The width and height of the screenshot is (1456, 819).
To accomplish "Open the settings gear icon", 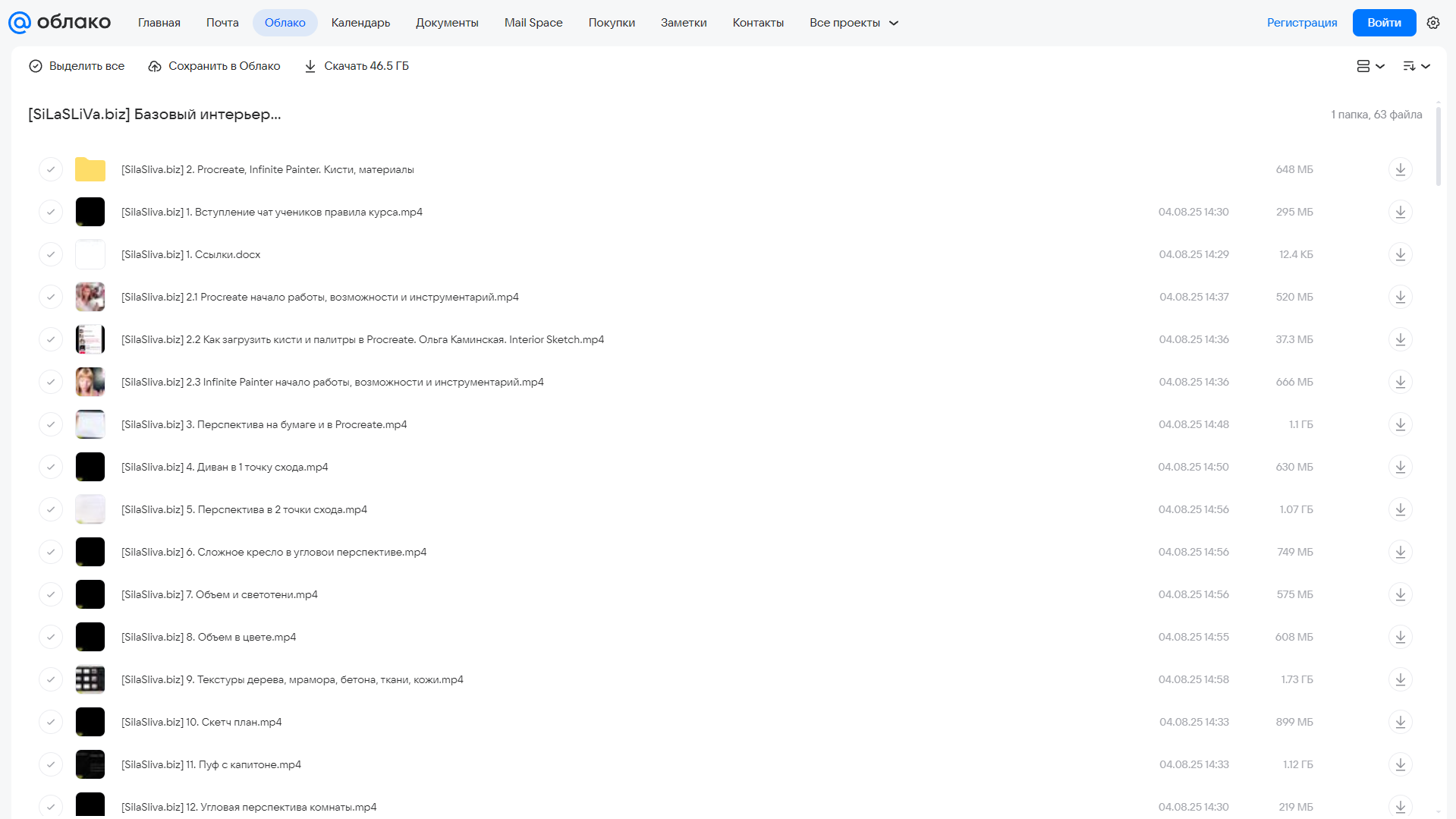I will pyautogui.click(x=1432, y=23).
